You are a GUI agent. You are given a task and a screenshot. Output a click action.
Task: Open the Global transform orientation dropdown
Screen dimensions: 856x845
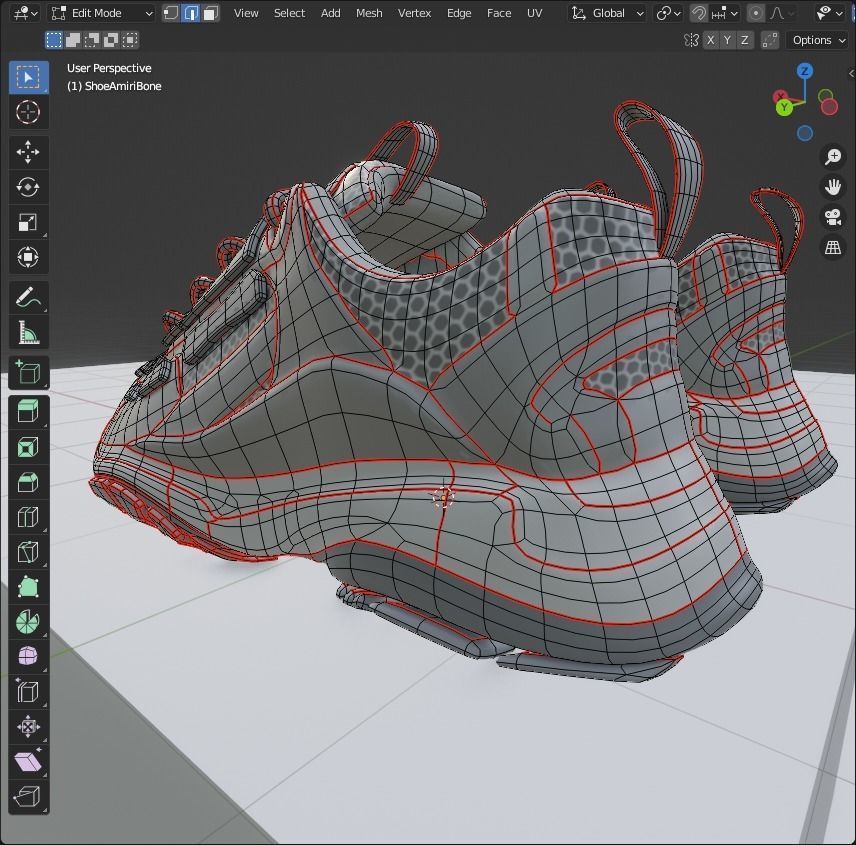point(607,13)
